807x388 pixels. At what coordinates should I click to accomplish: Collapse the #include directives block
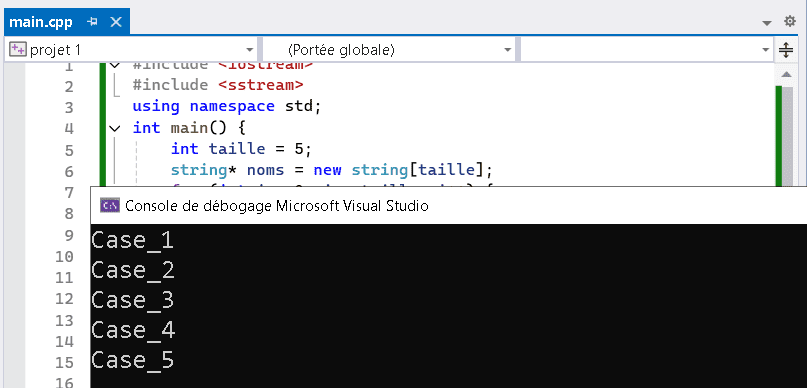pos(115,65)
